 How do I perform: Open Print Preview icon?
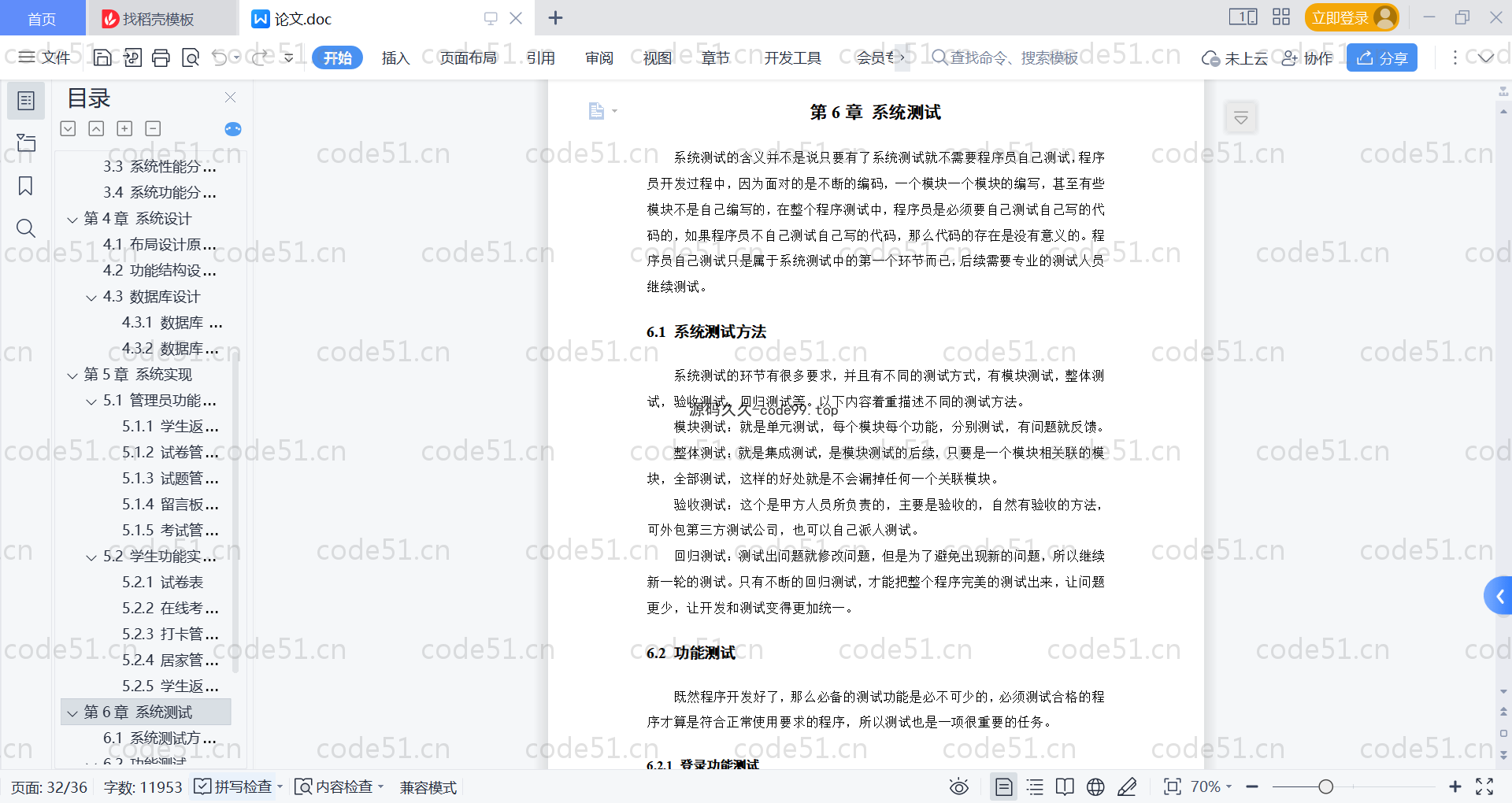click(191, 57)
